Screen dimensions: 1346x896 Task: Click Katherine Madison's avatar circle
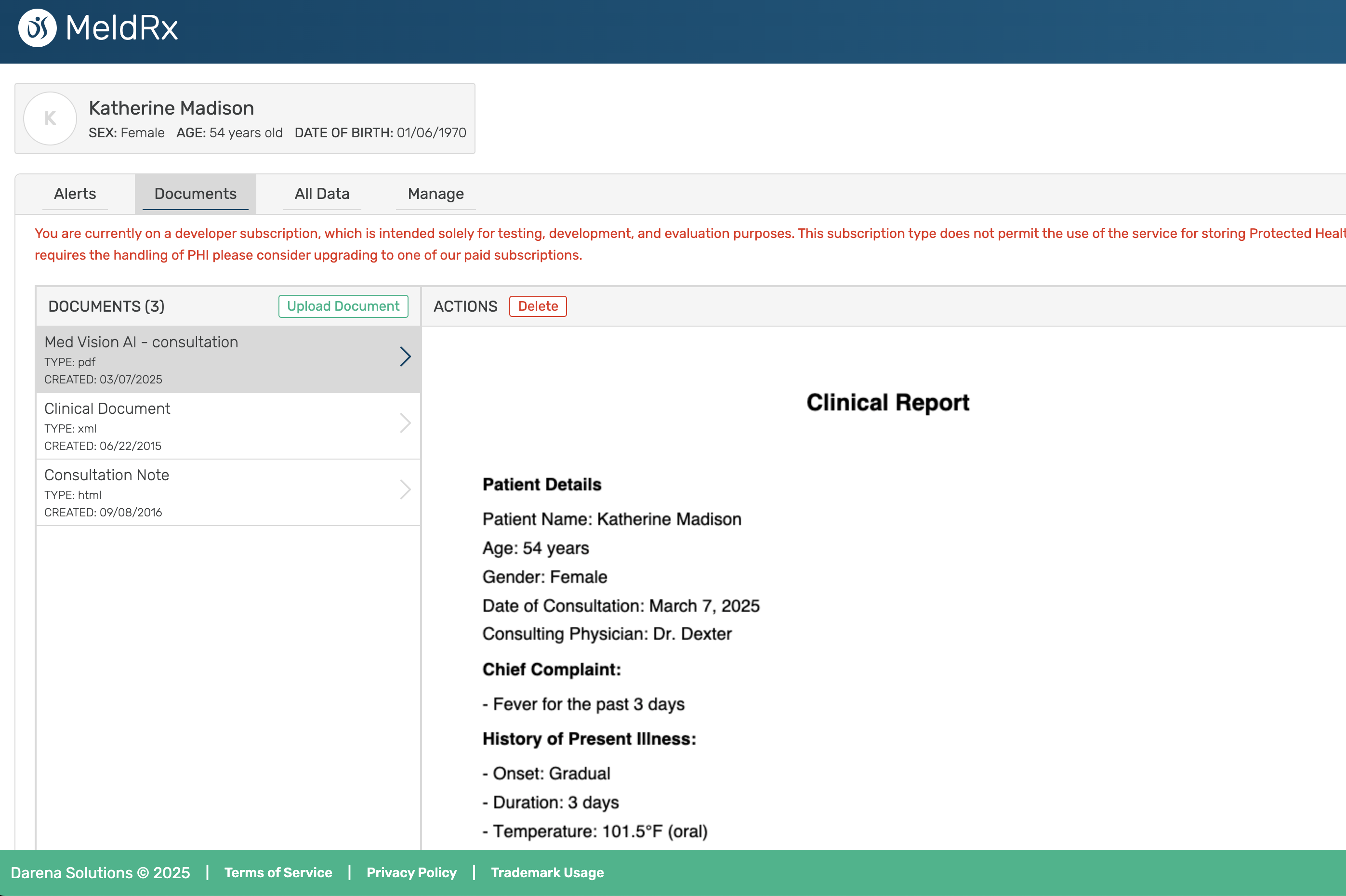tap(50, 119)
